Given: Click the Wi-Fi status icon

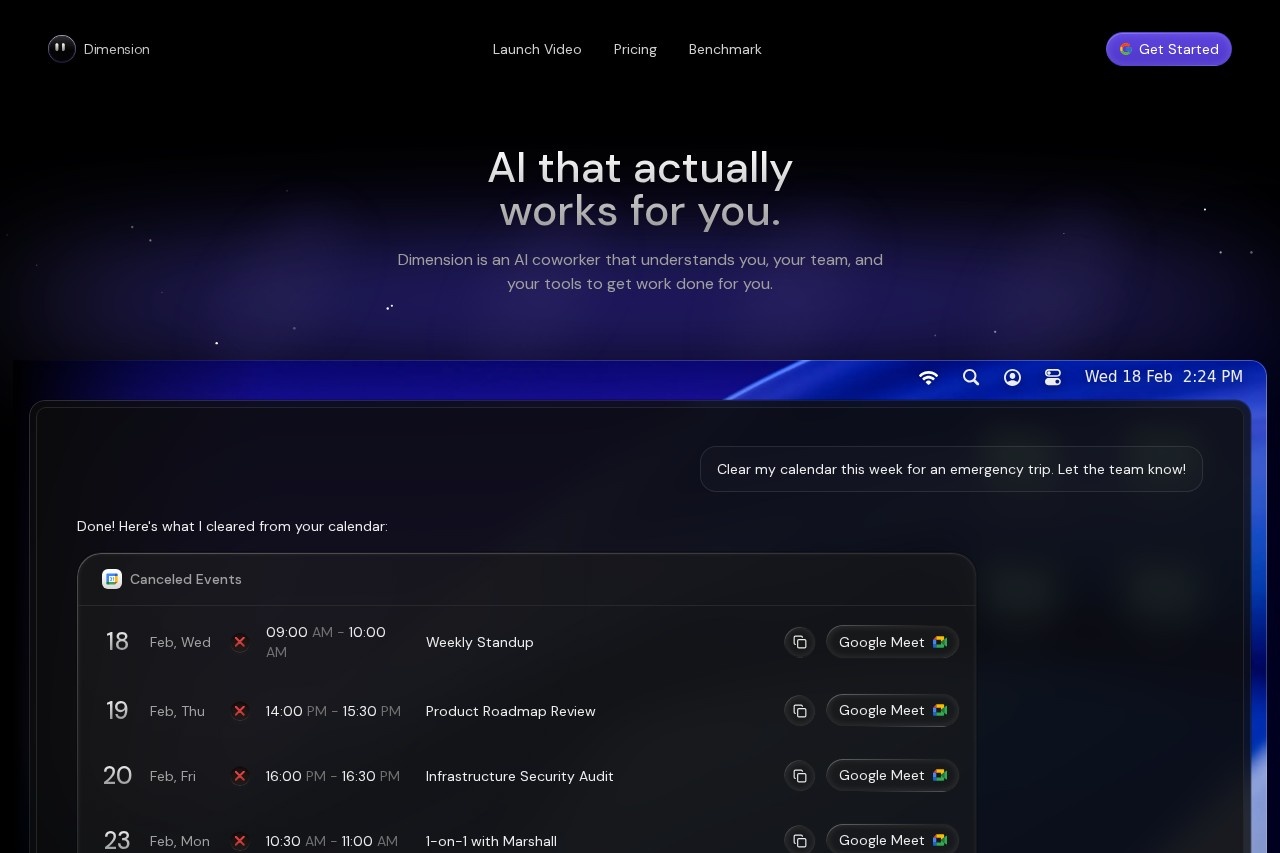Looking at the screenshot, I should [928, 377].
